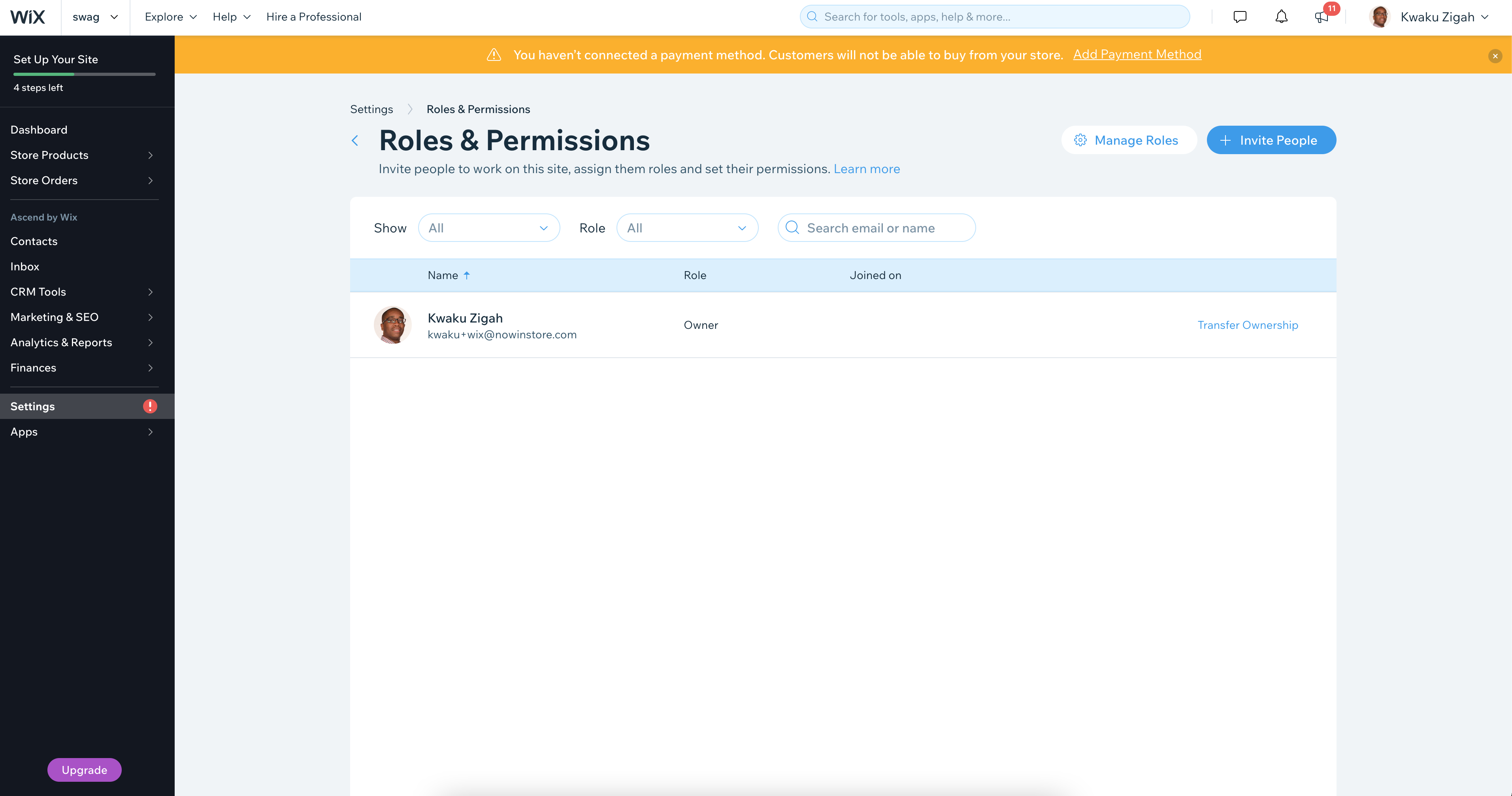Click the Settings alert badge in the sidebar
This screenshot has height=796, width=1512.
[x=150, y=406]
